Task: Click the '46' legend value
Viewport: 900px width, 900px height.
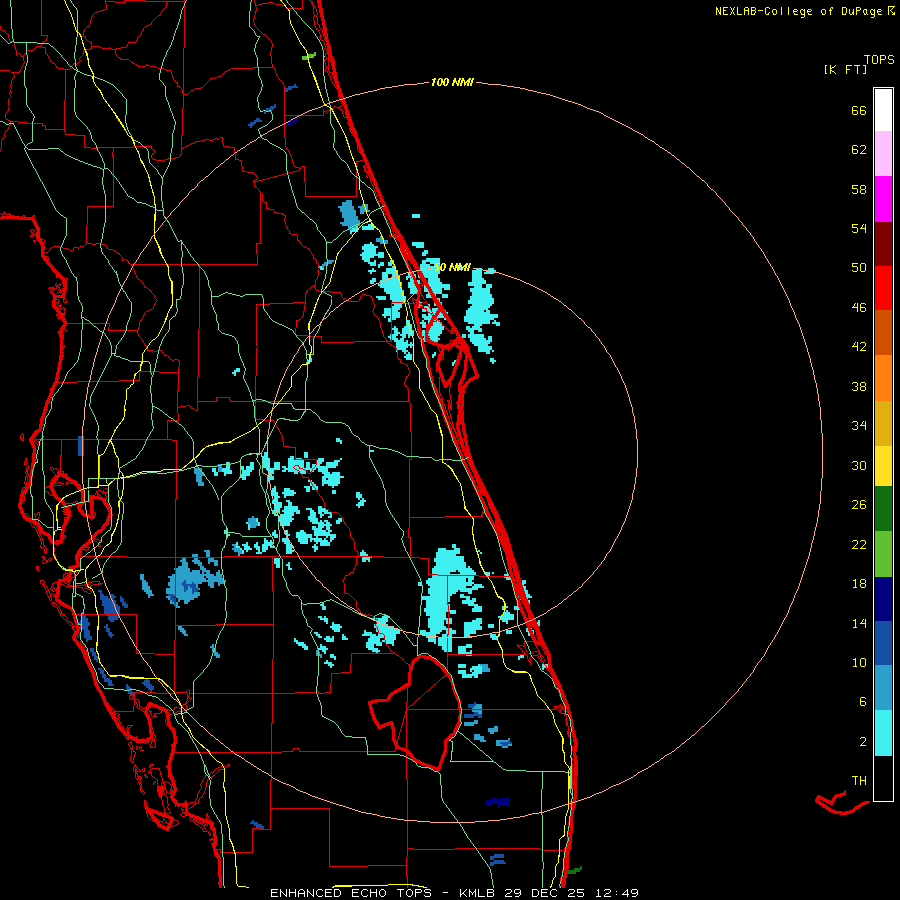Action: 859,308
